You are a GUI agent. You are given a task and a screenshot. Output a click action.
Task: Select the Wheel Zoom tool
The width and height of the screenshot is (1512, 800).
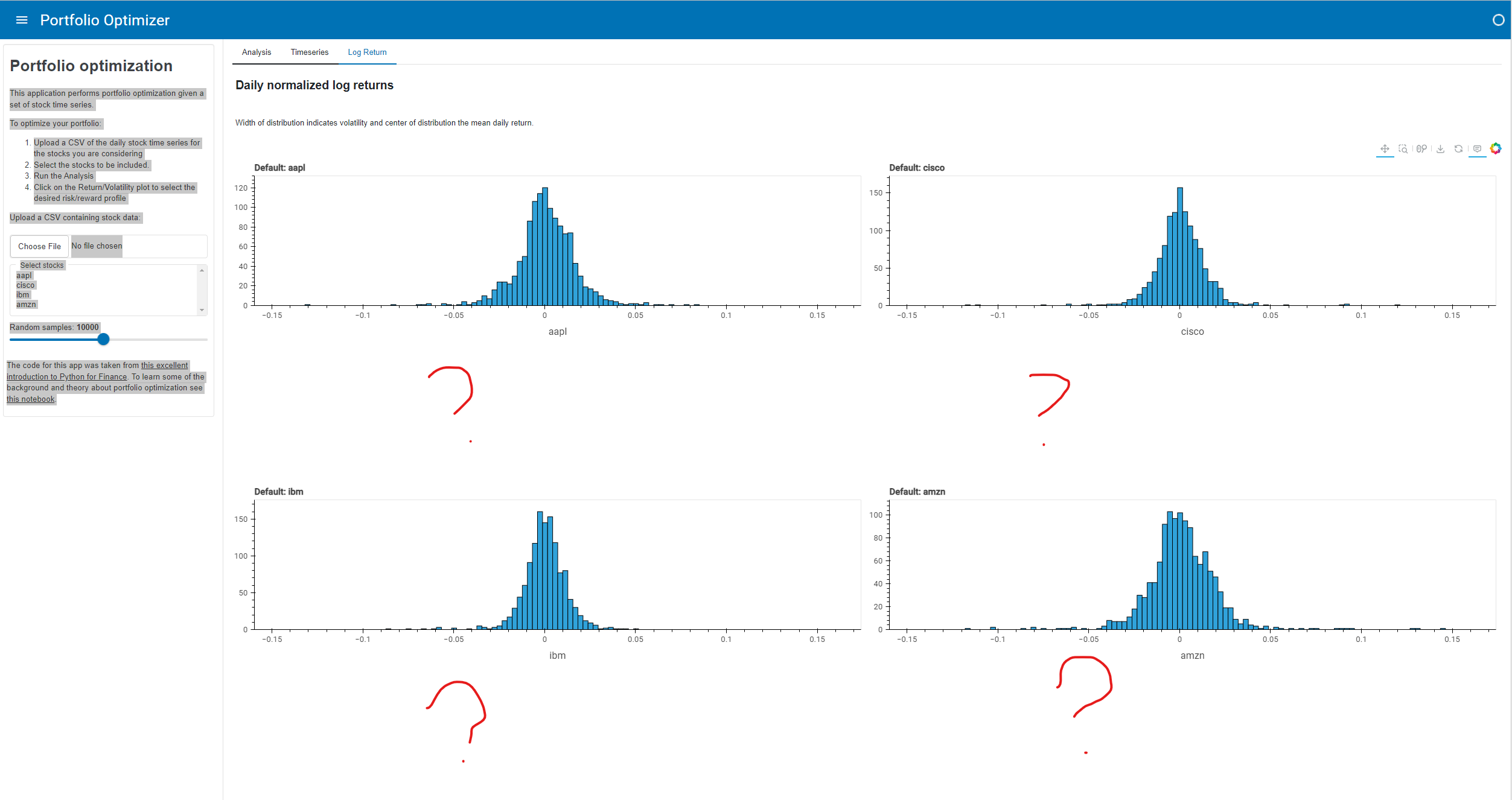click(x=1422, y=148)
